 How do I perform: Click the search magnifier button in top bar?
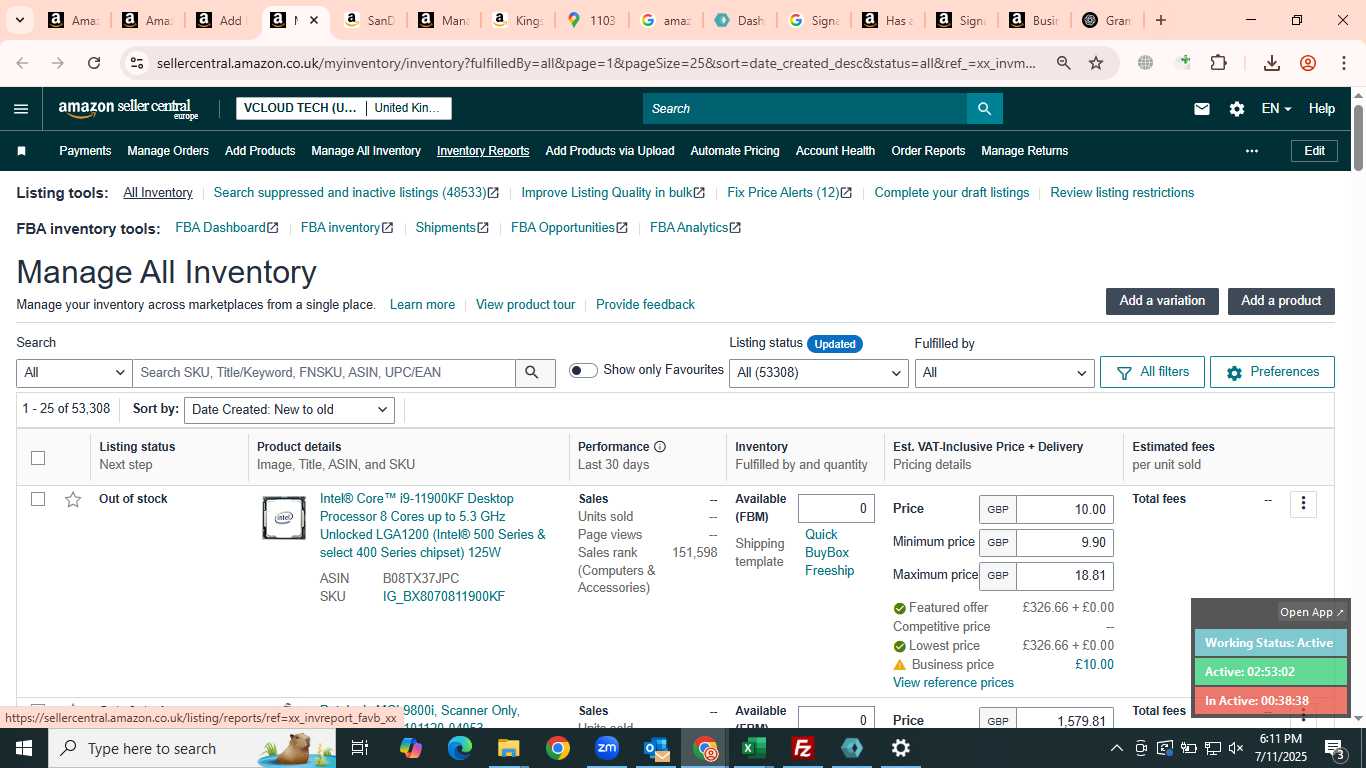[984, 109]
